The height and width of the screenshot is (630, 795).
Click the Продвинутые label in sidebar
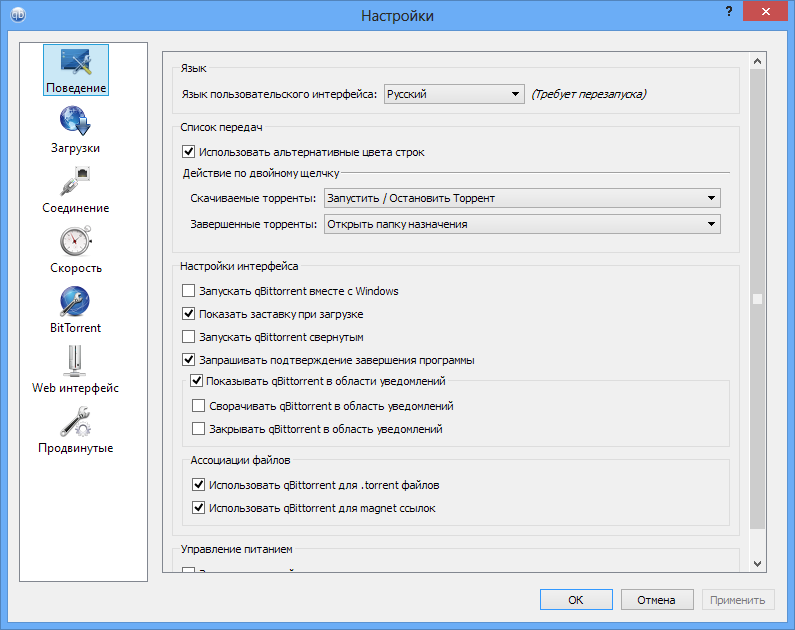76,448
